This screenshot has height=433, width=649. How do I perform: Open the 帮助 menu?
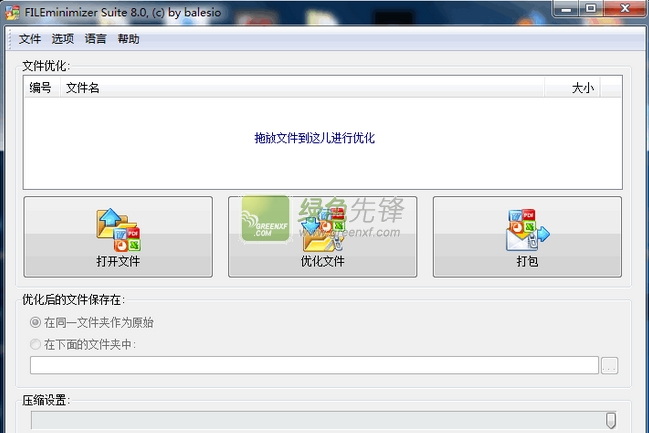pos(128,39)
